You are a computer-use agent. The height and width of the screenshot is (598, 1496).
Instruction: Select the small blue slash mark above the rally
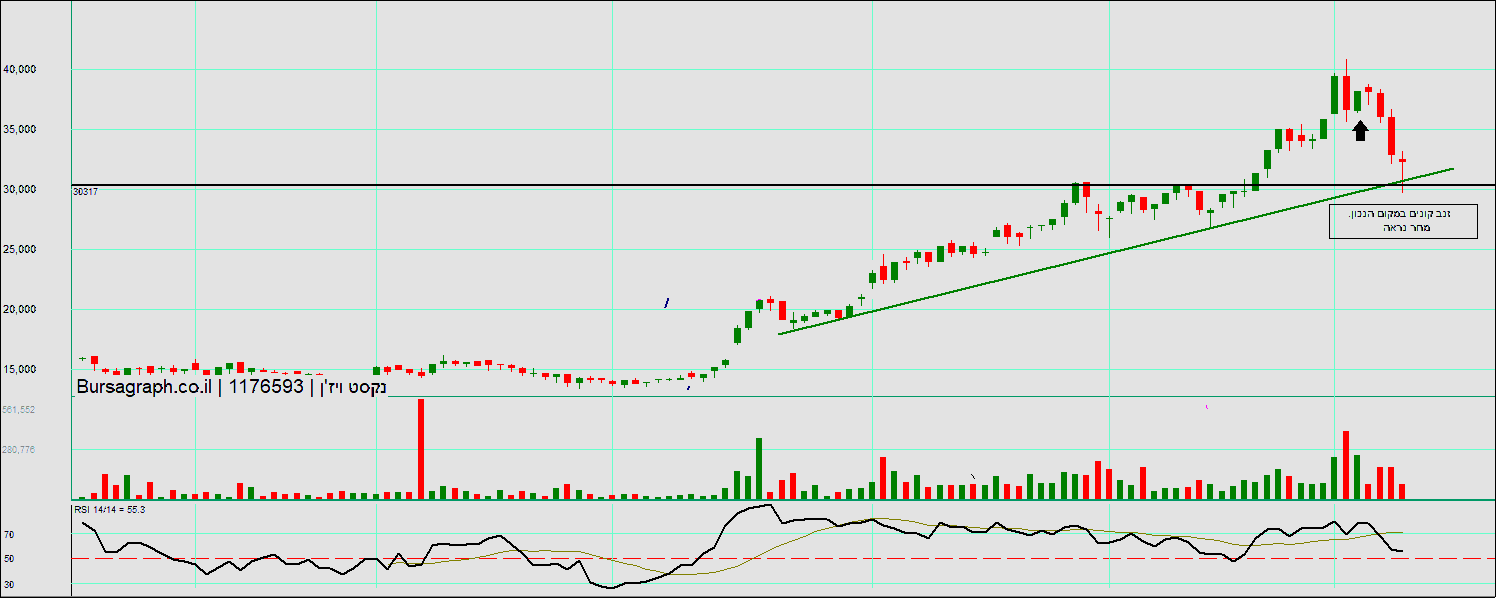click(667, 302)
